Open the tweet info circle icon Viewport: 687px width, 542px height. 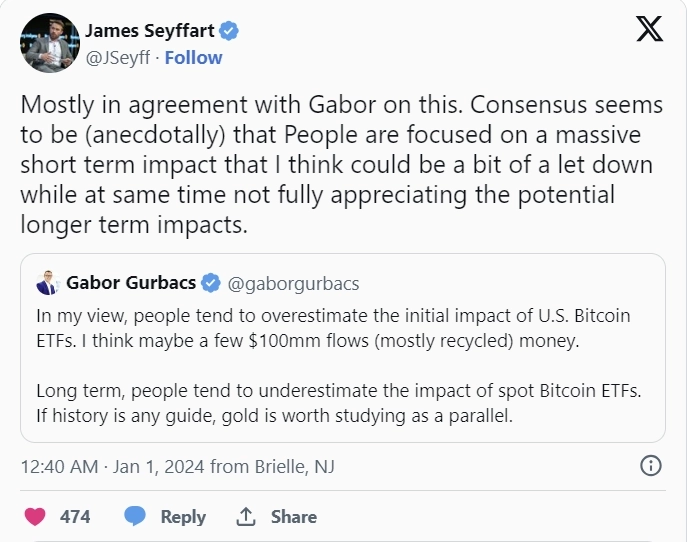(649, 465)
